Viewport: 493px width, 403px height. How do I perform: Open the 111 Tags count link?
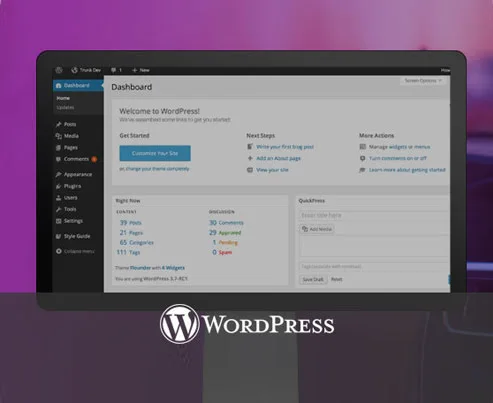pyautogui.click(x=128, y=252)
